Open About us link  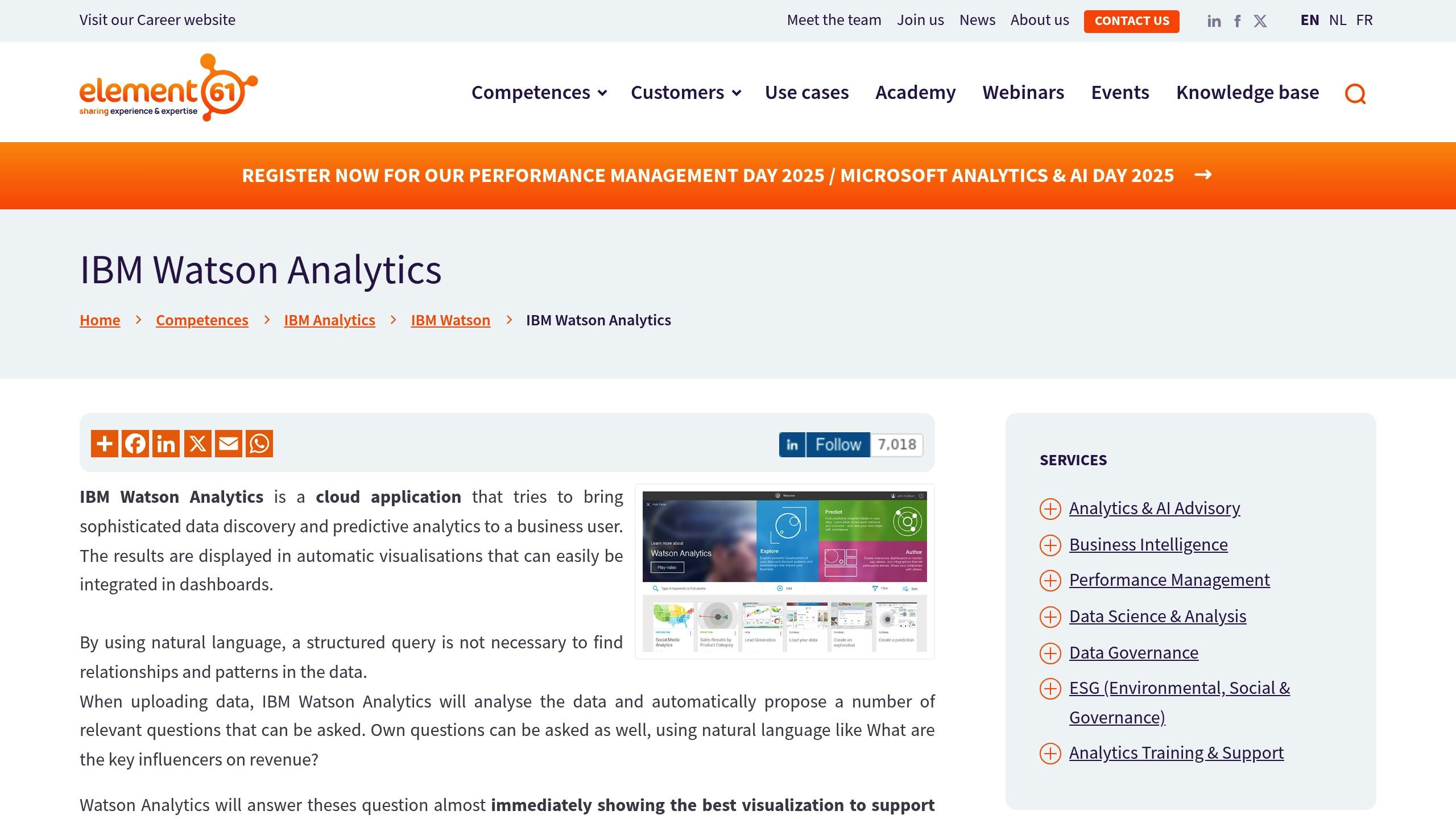click(1040, 20)
